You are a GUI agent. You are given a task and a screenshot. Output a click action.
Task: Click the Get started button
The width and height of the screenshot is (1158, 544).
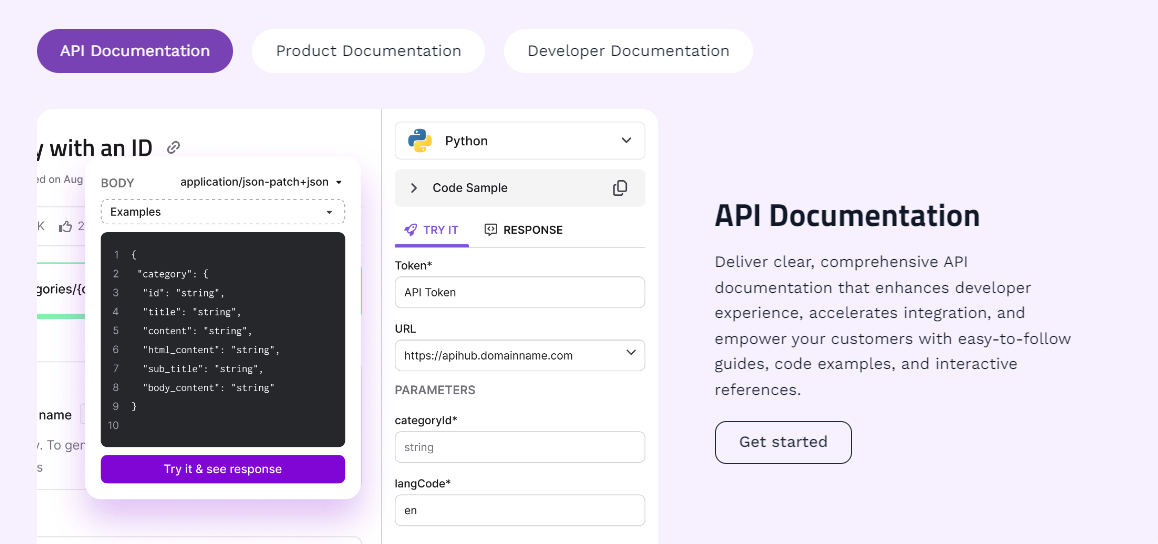[783, 442]
